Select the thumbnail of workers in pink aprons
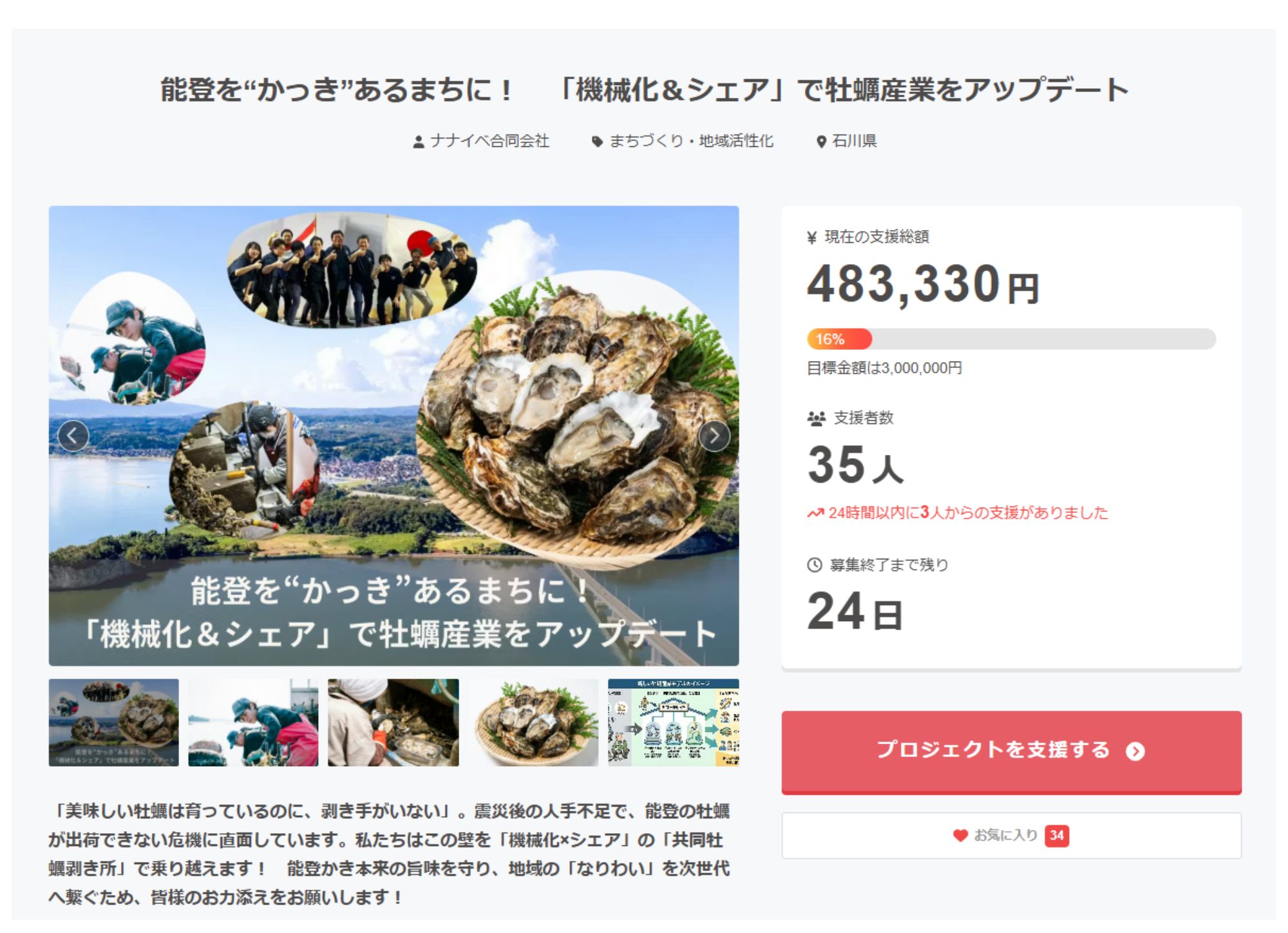1288x933 pixels. tap(253, 722)
